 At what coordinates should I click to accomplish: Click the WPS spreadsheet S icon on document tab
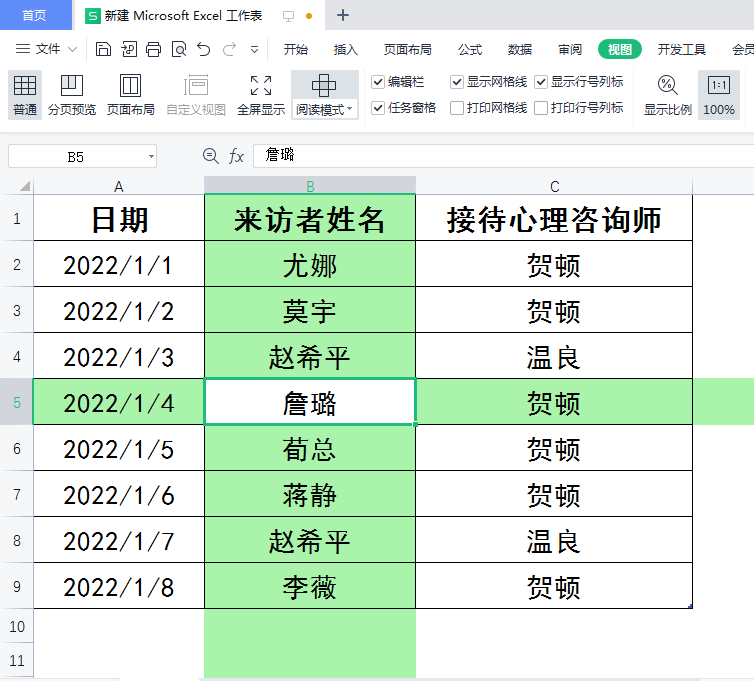pyautogui.click(x=92, y=16)
